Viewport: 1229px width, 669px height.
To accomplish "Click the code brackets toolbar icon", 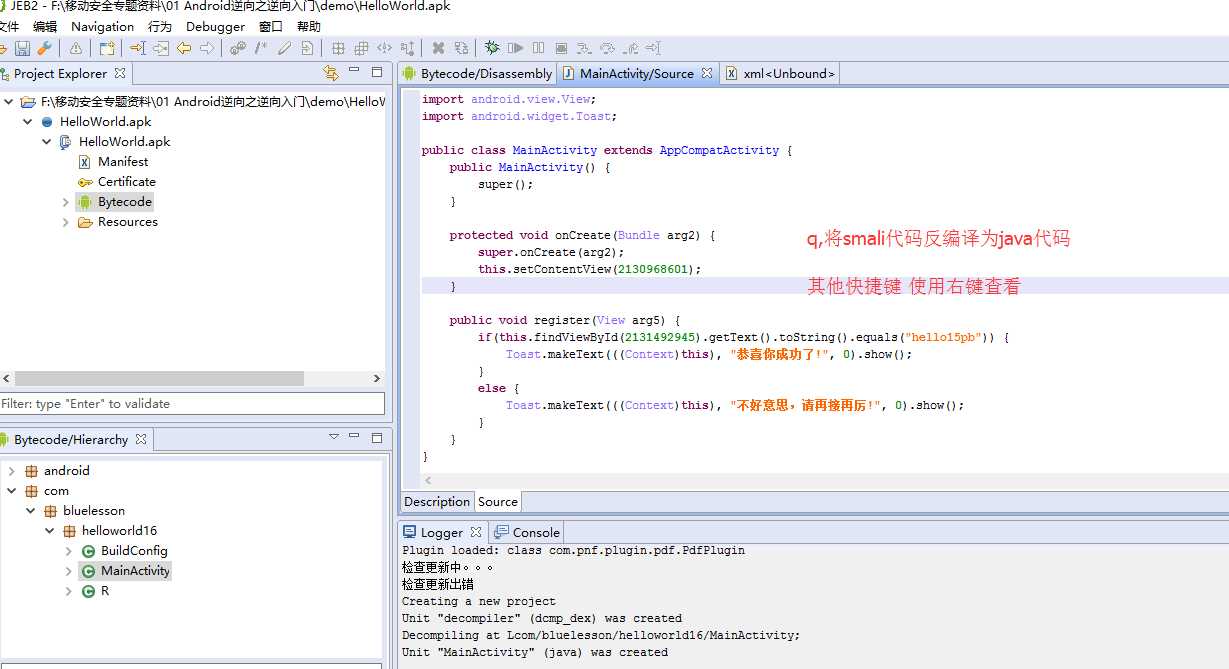I will pyautogui.click(x=384, y=48).
